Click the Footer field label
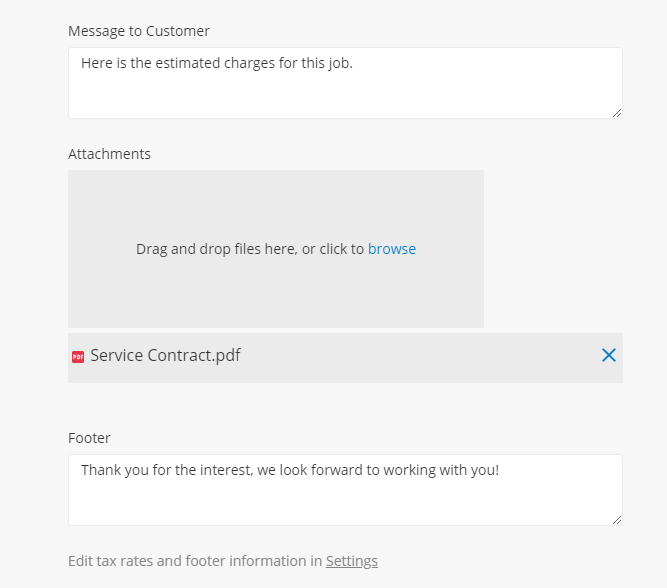Screen dimensions: 667x588 pyautogui.click(x=89, y=438)
